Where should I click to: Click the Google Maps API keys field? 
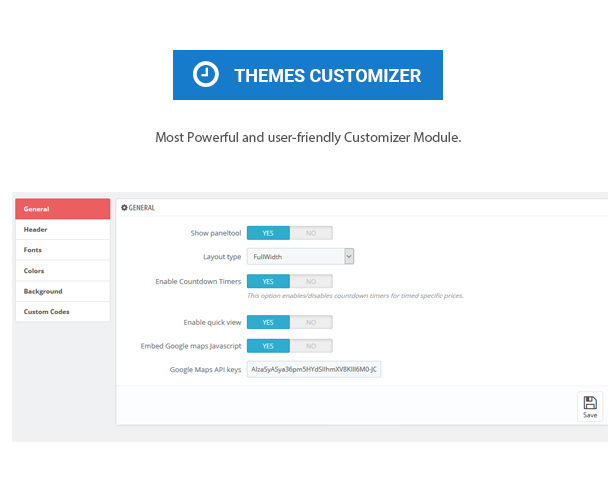click(313, 370)
